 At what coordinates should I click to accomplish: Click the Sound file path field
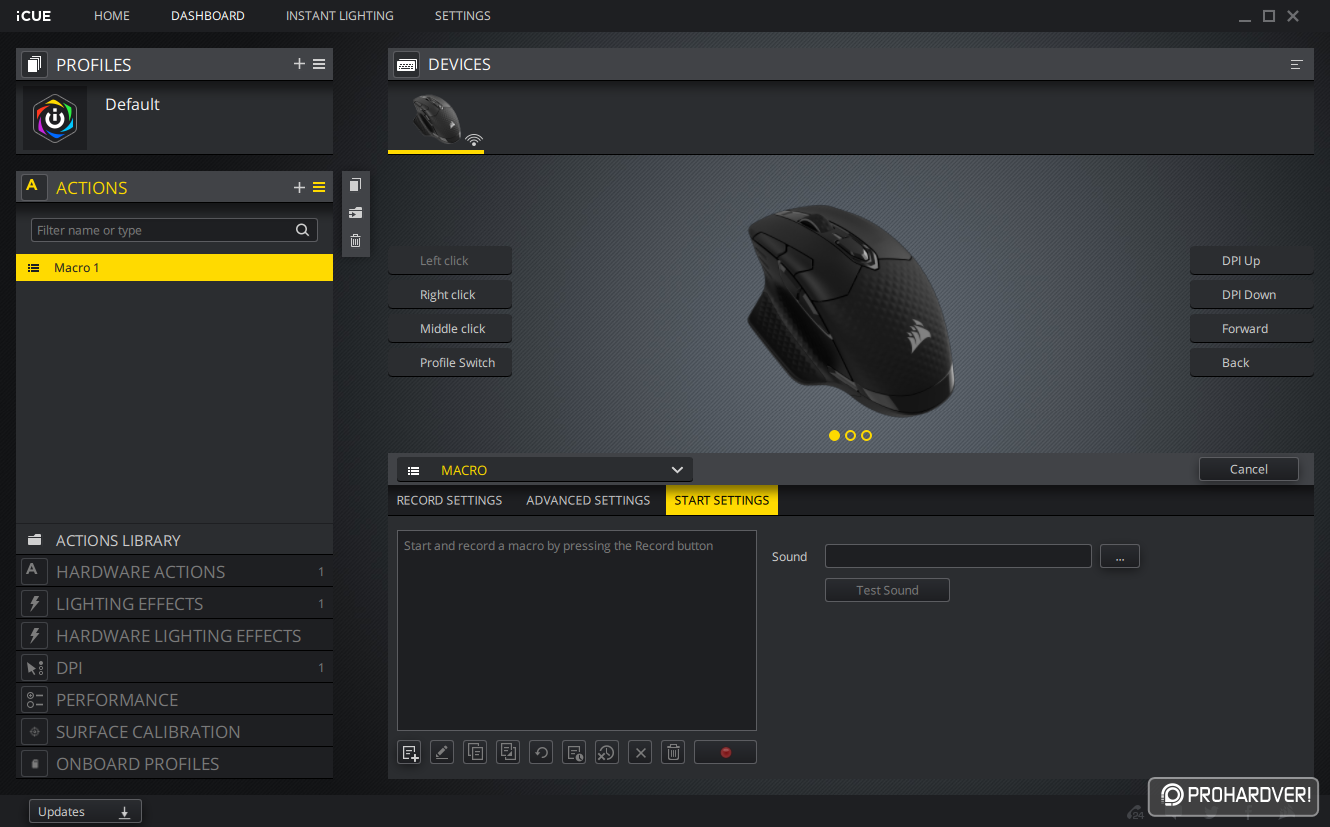click(x=958, y=556)
